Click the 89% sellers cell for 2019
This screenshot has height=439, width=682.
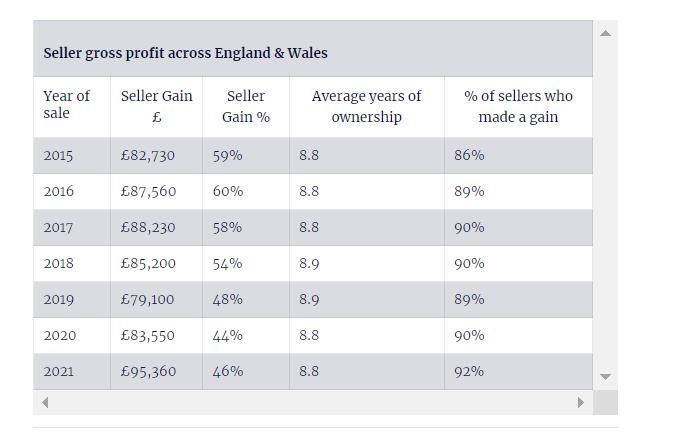(469, 299)
